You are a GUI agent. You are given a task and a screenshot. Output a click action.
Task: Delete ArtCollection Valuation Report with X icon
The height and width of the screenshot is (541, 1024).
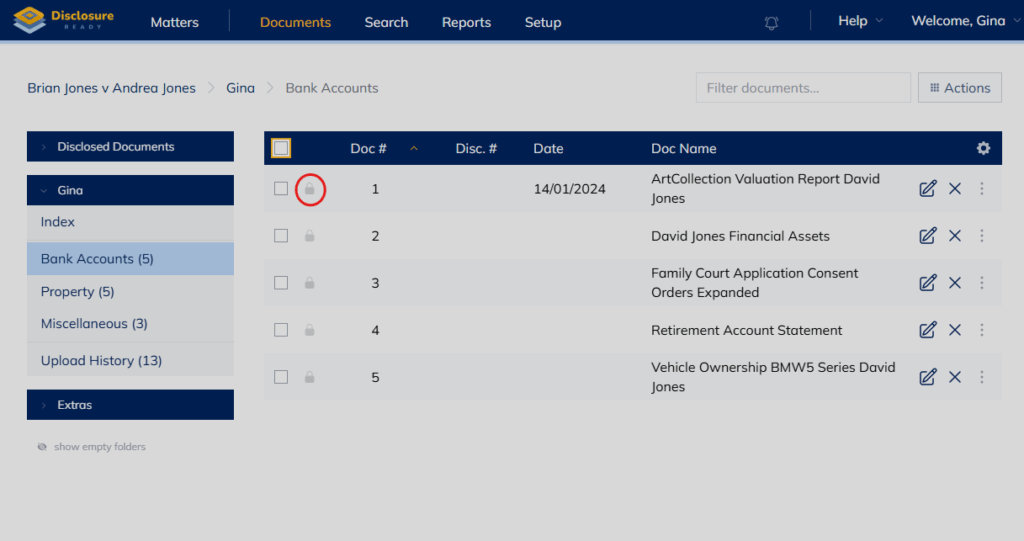click(x=955, y=189)
